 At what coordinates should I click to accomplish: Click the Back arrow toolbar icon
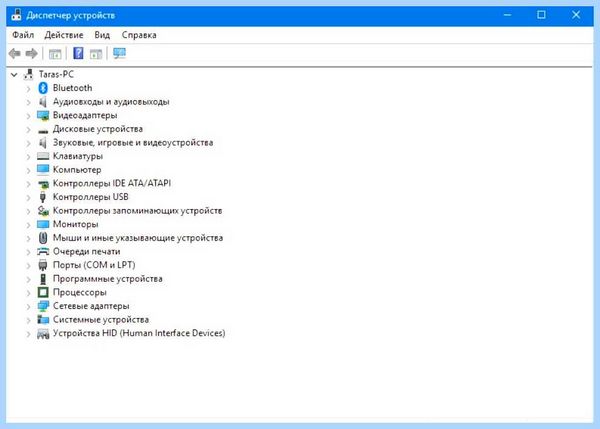coord(15,54)
